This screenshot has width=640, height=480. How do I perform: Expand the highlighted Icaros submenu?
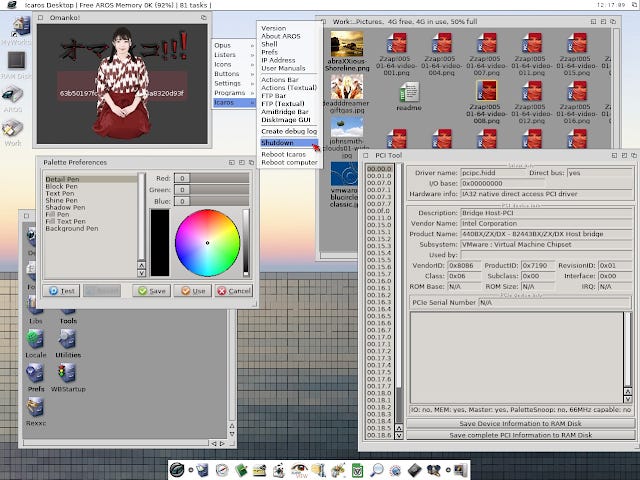234,102
